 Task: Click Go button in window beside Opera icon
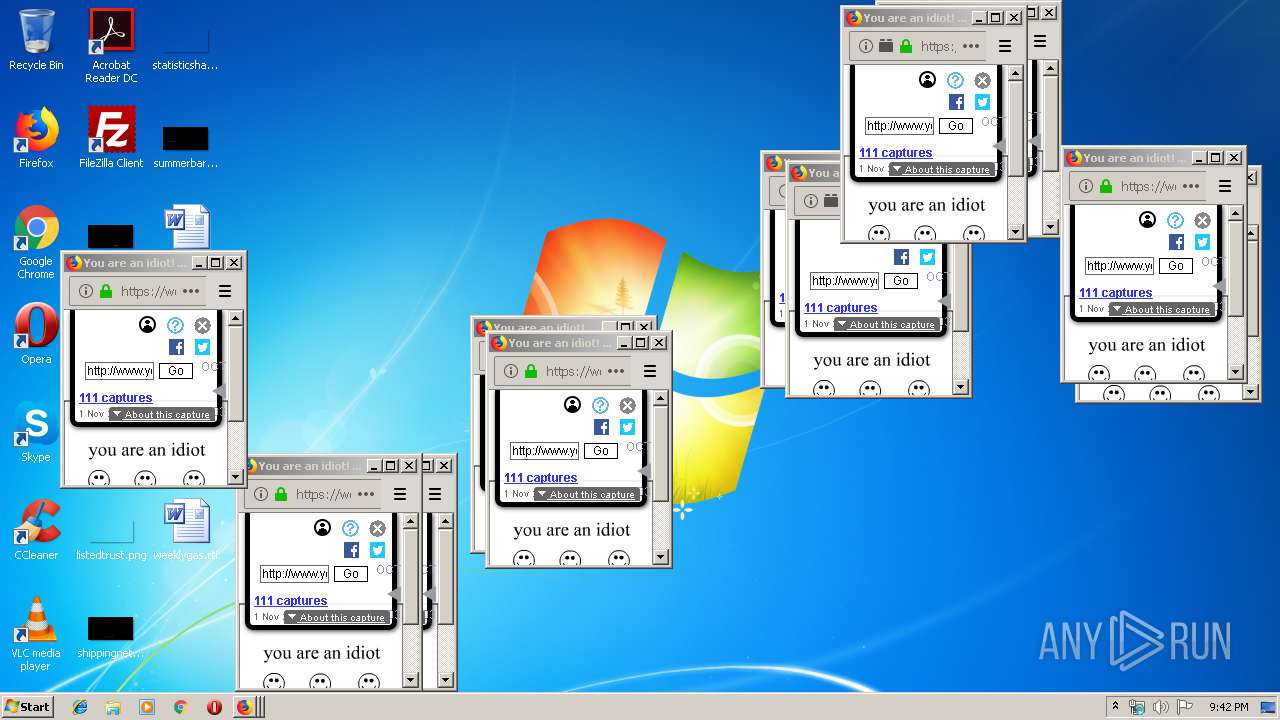coord(176,371)
